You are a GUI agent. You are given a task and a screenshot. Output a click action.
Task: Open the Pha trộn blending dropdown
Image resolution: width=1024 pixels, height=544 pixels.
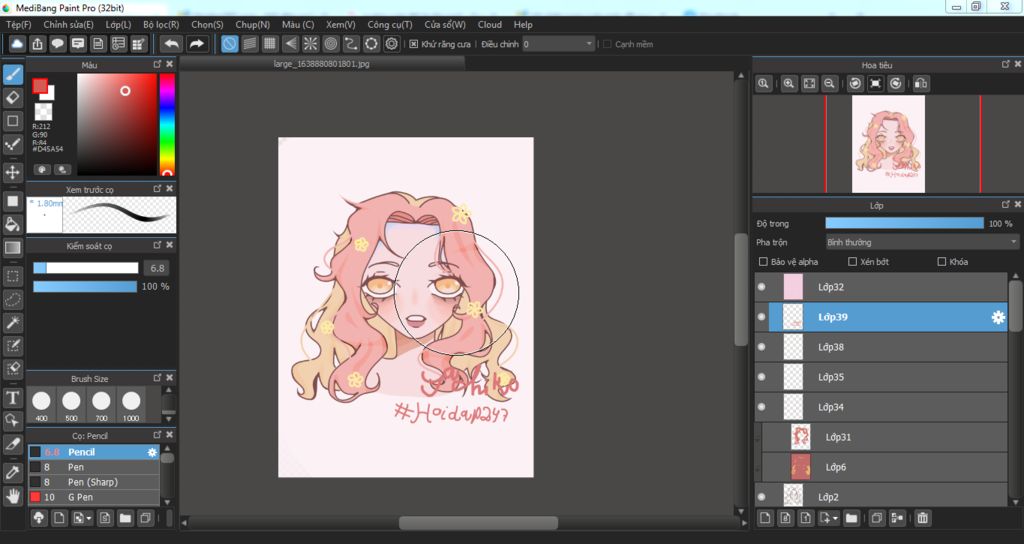[x=922, y=242]
